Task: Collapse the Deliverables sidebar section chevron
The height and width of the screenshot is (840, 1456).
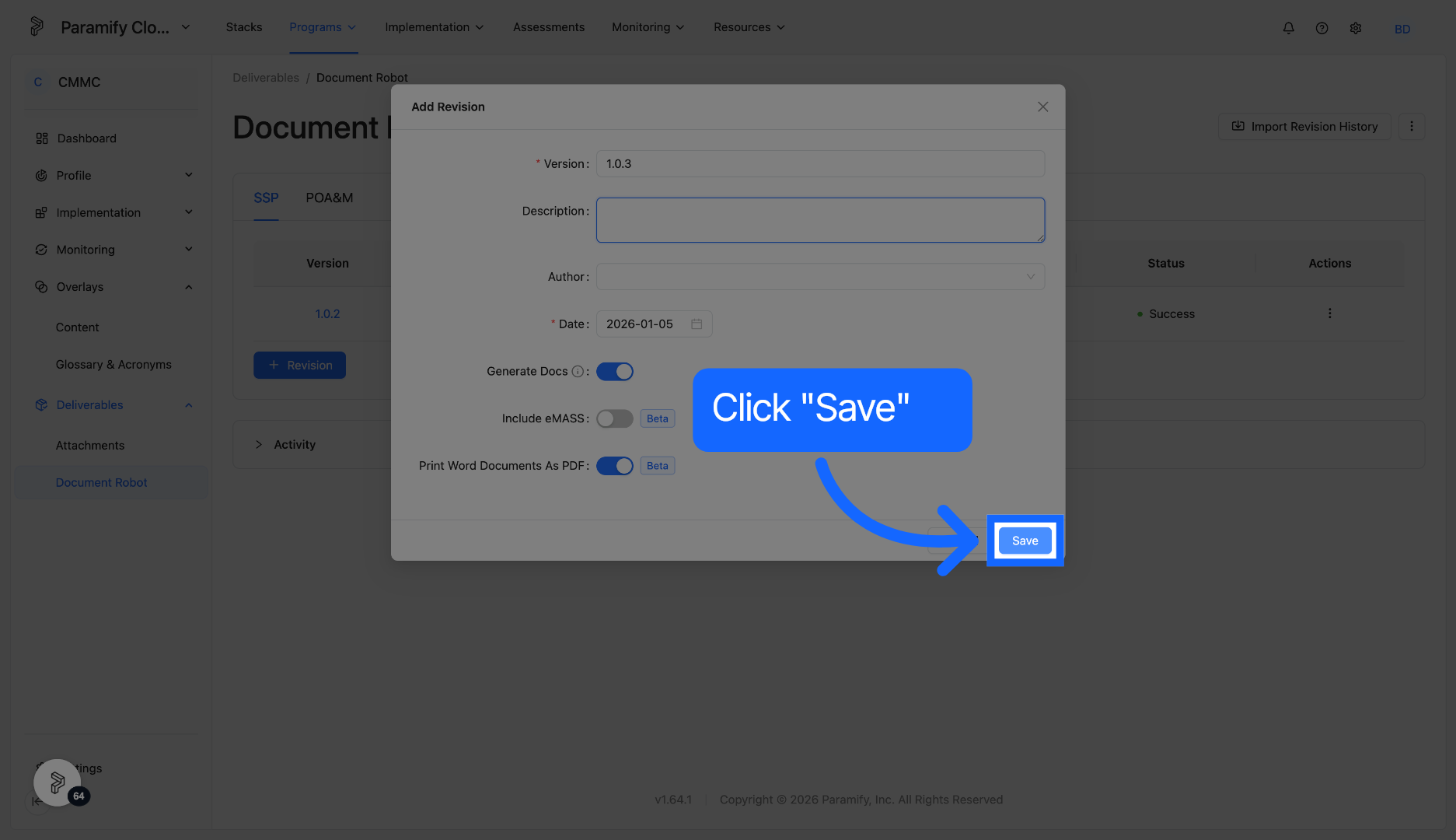Action: pos(188,405)
